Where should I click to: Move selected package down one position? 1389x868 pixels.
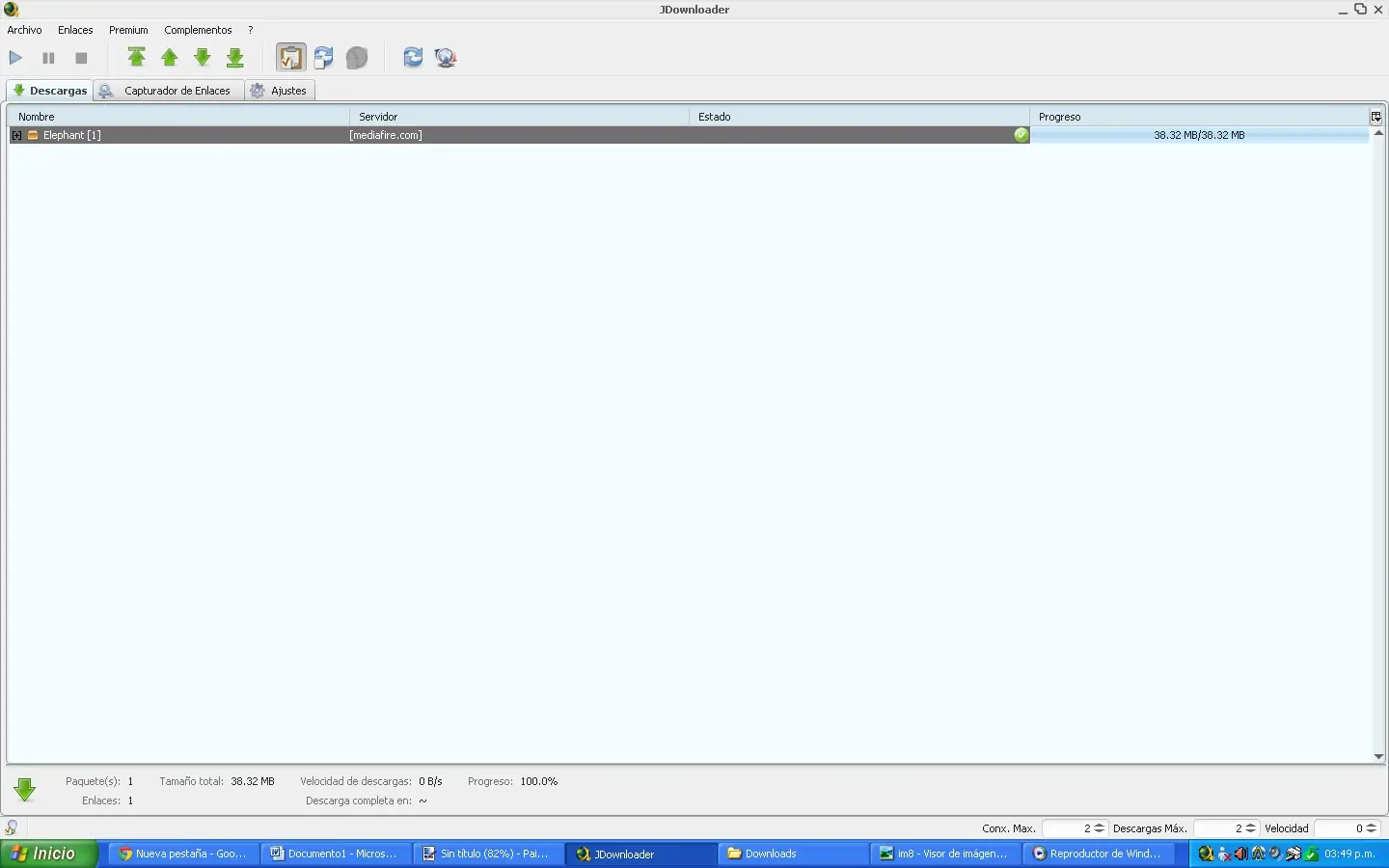click(x=203, y=58)
